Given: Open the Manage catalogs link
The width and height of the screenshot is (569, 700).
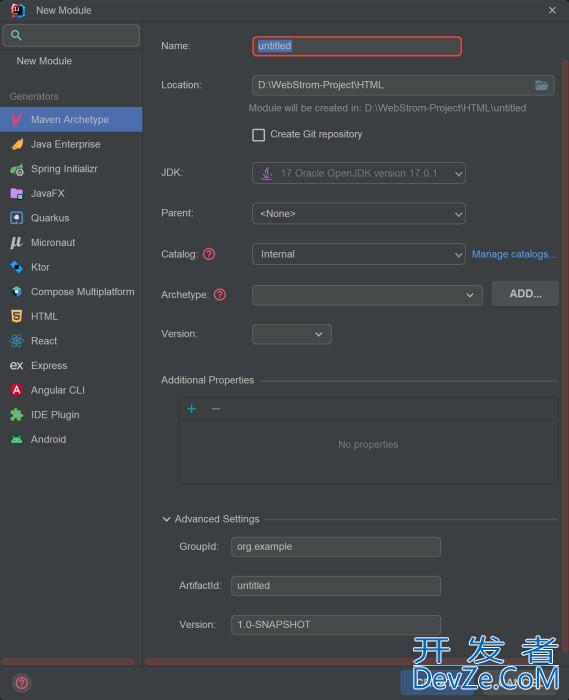Looking at the screenshot, I should point(514,254).
